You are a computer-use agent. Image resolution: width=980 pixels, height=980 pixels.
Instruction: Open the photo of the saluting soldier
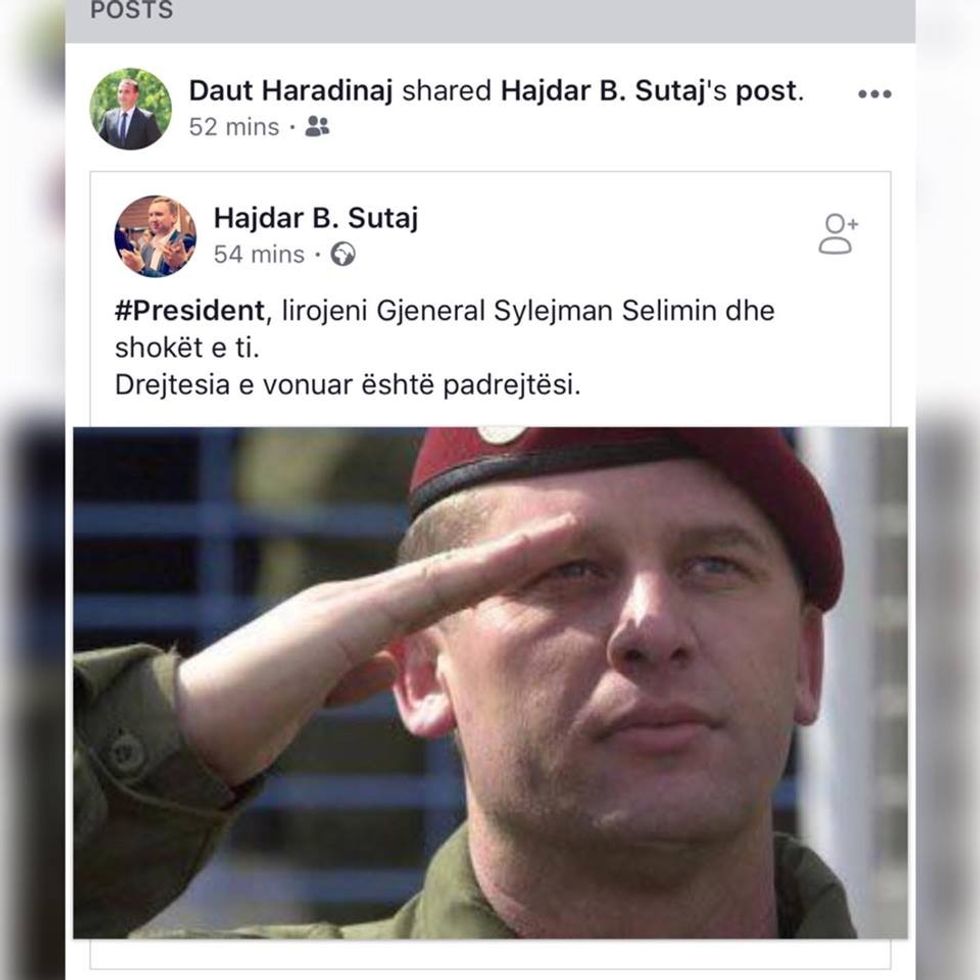pyautogui.click(x=490, y=682)
